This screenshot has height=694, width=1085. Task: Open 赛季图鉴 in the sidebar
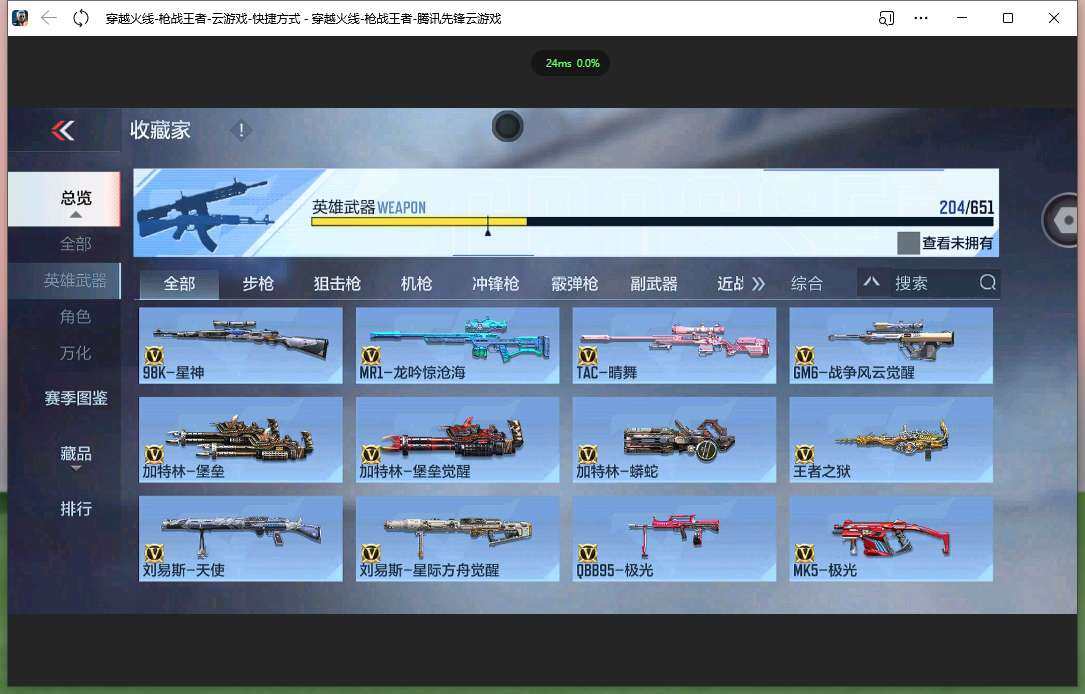tap(76, 398)
